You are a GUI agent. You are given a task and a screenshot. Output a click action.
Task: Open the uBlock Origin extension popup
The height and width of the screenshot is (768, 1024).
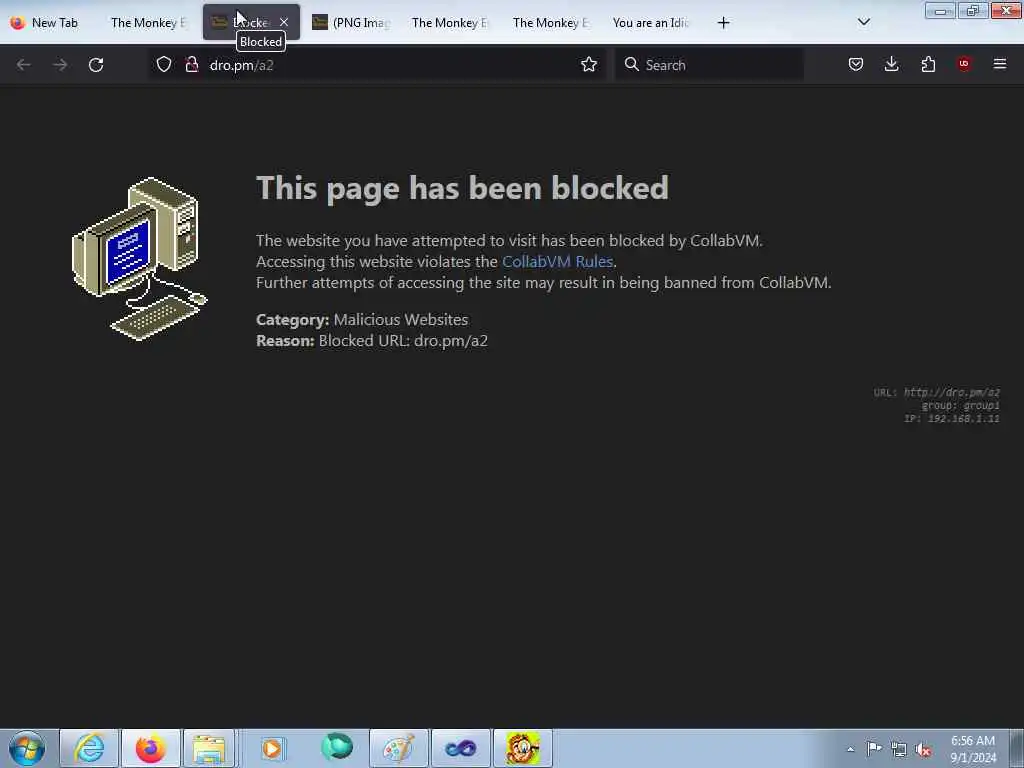pos(964,64)
